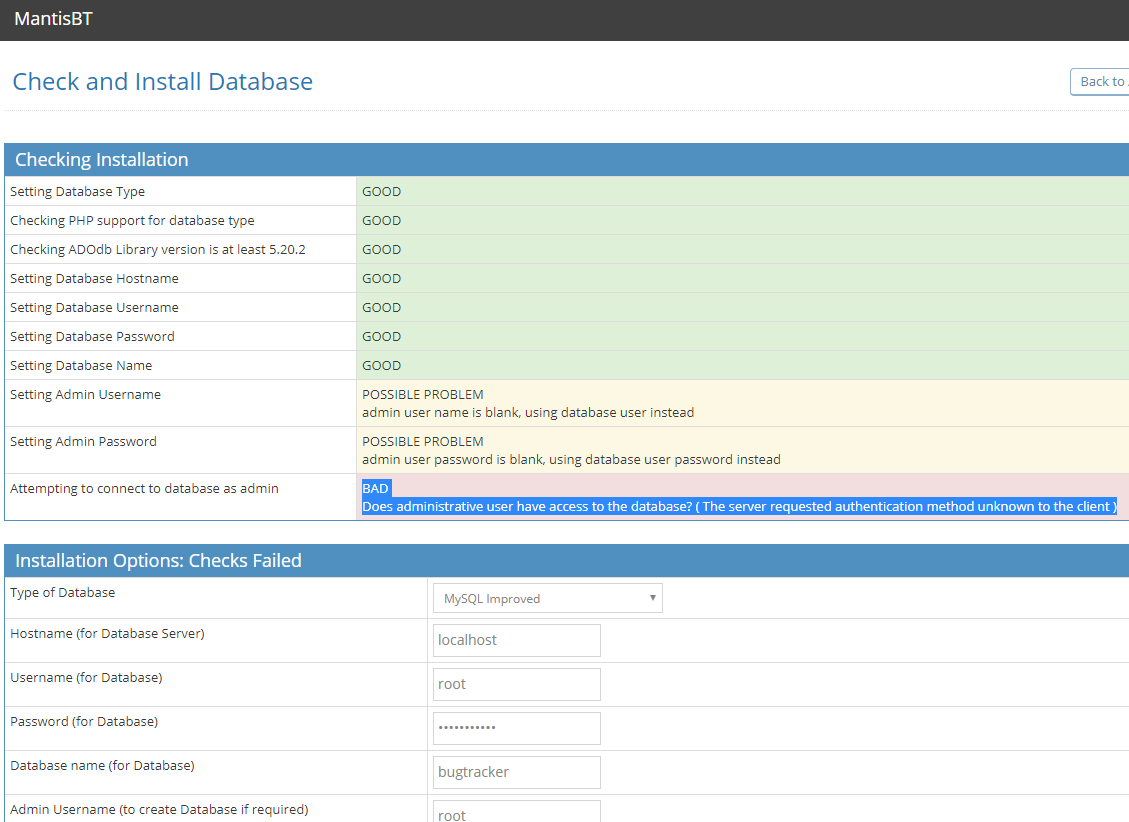Click Attempting to connect to database label

click(x=144, y=489)
